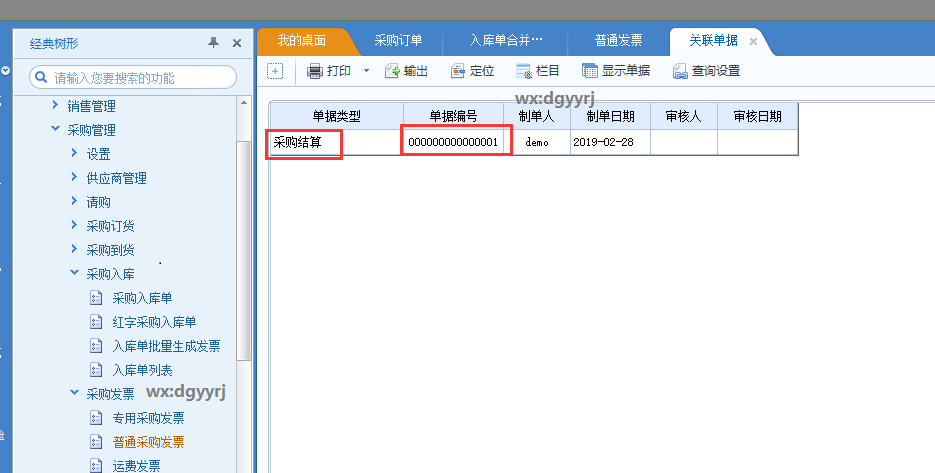Click the Export (输出) icon
This screenshot has width=935, height=473.
click(392, 71)
